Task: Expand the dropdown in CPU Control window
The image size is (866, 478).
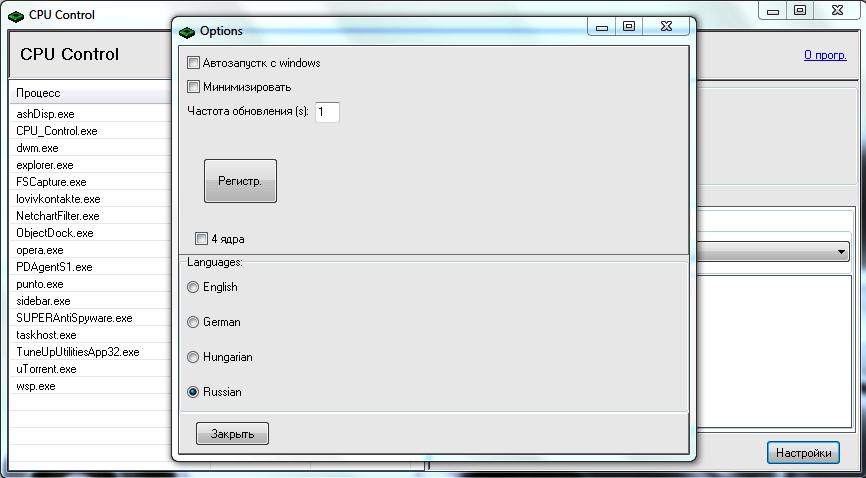Action: click(x=841, y=252)
